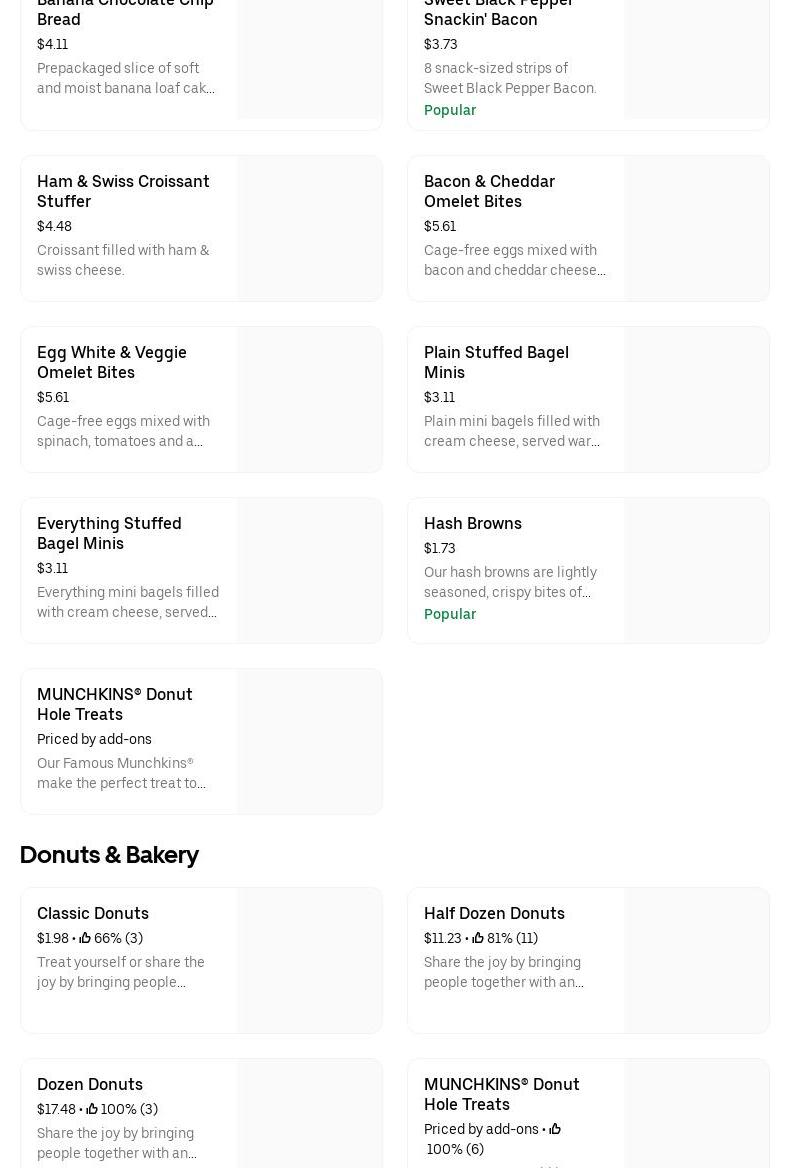Click the Donuts & Bakery section heading
804x1168 pixels.
coord(109,855)
